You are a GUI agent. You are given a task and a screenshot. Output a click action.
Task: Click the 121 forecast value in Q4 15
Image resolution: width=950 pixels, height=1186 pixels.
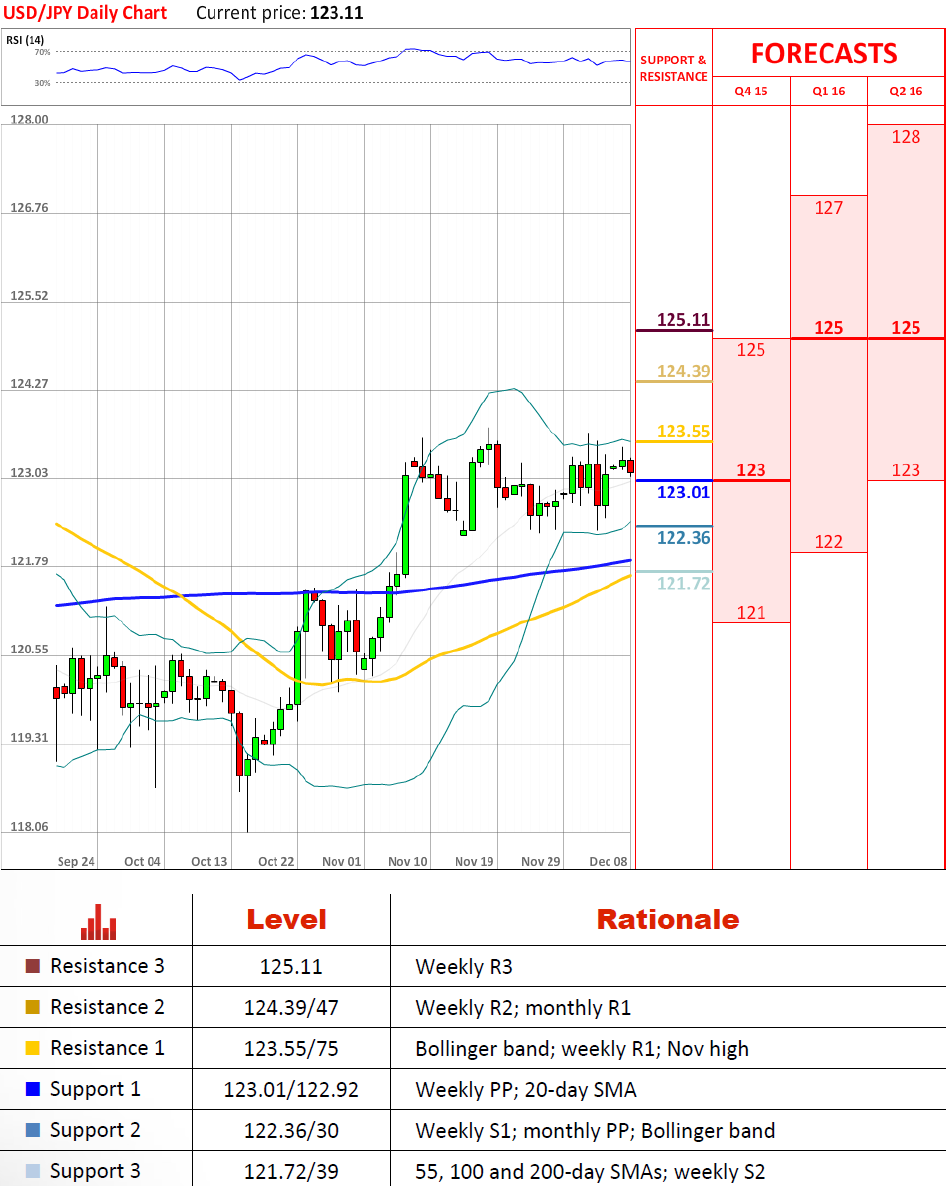click(751, 613)
